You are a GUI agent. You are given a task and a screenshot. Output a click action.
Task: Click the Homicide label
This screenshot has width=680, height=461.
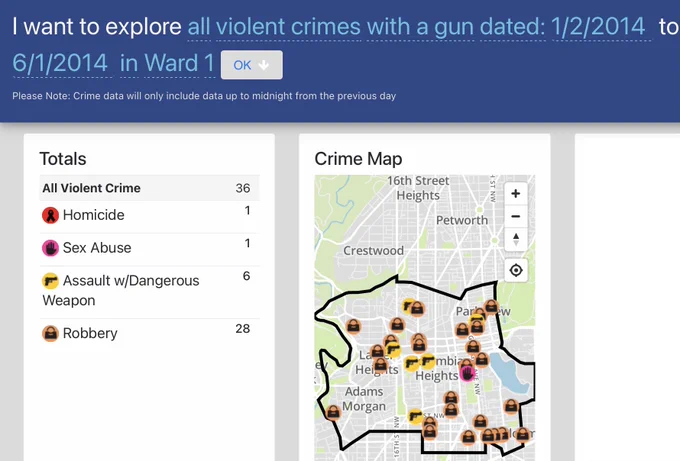pyautogui.click(x=94, y=215)
